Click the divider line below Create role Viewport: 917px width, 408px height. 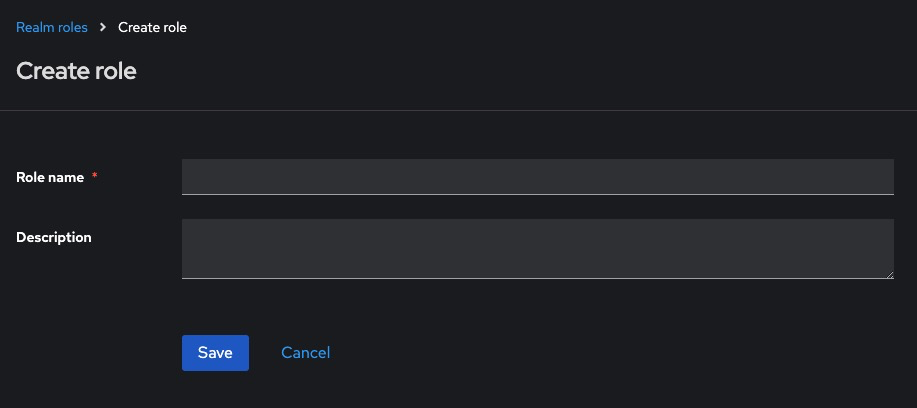click(x=458, y=110)
